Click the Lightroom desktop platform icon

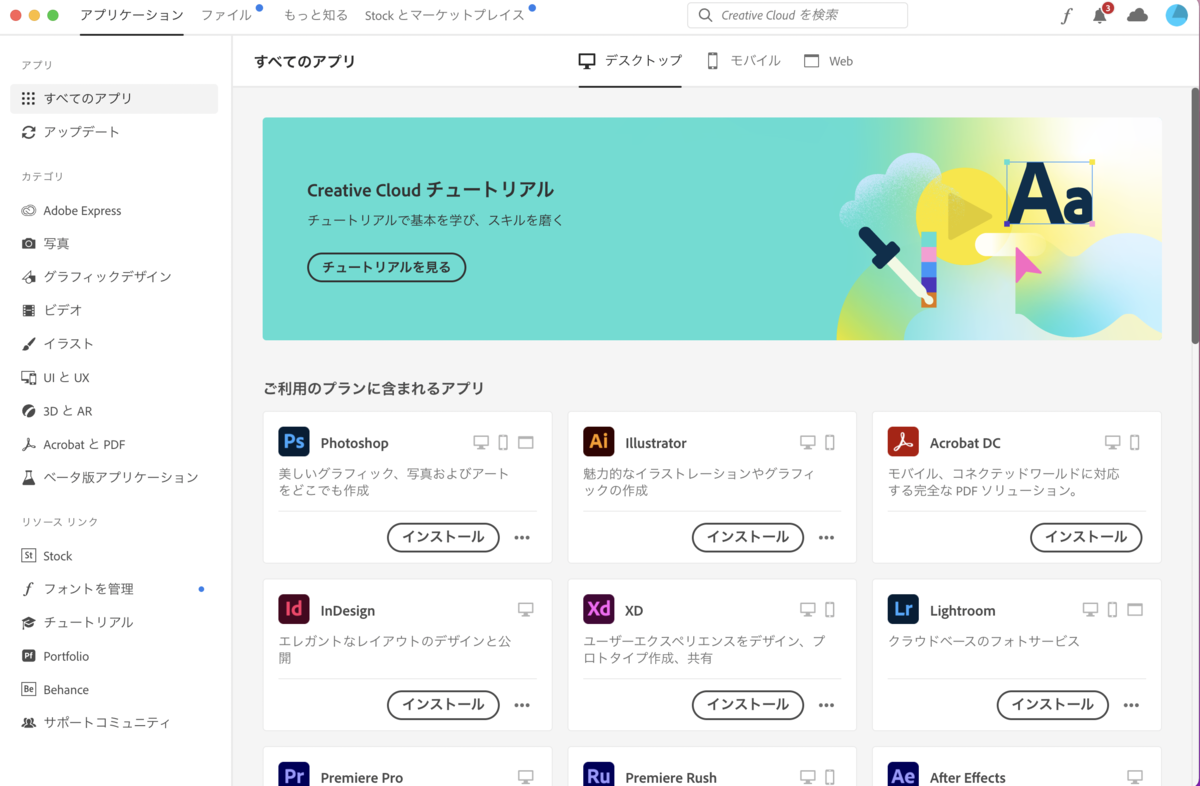(1090, 609)
